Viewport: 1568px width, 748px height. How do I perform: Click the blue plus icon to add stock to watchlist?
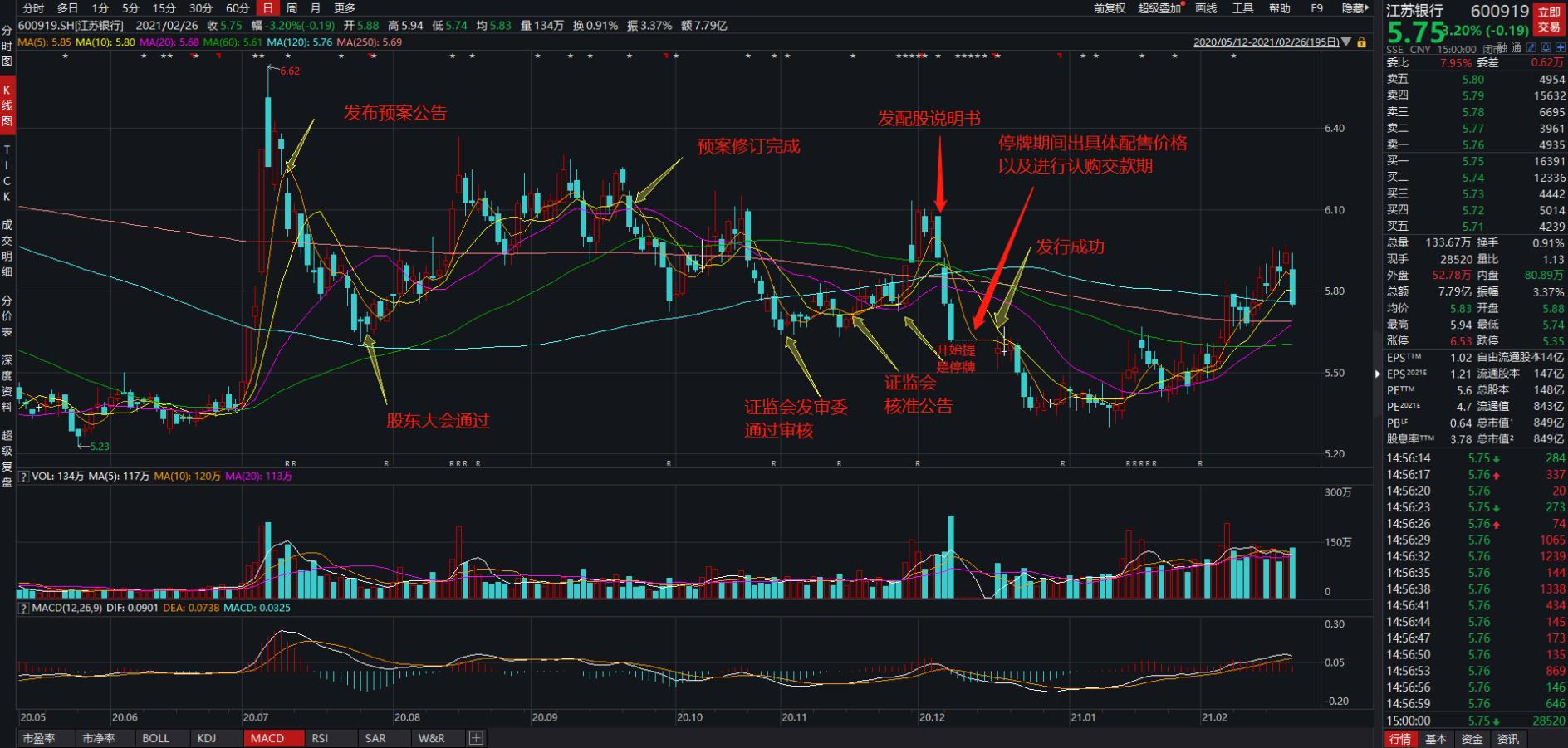[1561, 49]
